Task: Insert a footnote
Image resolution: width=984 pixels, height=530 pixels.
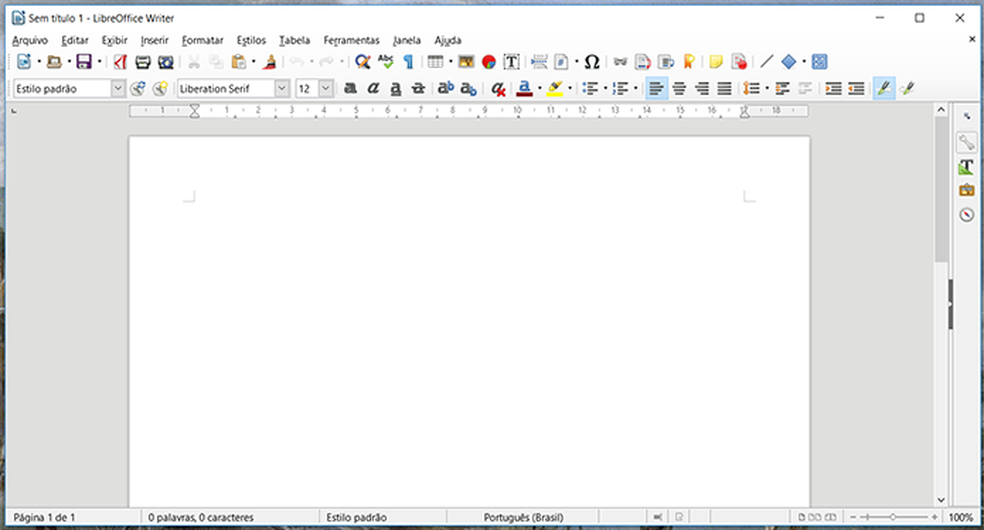Action: (643, 61)
